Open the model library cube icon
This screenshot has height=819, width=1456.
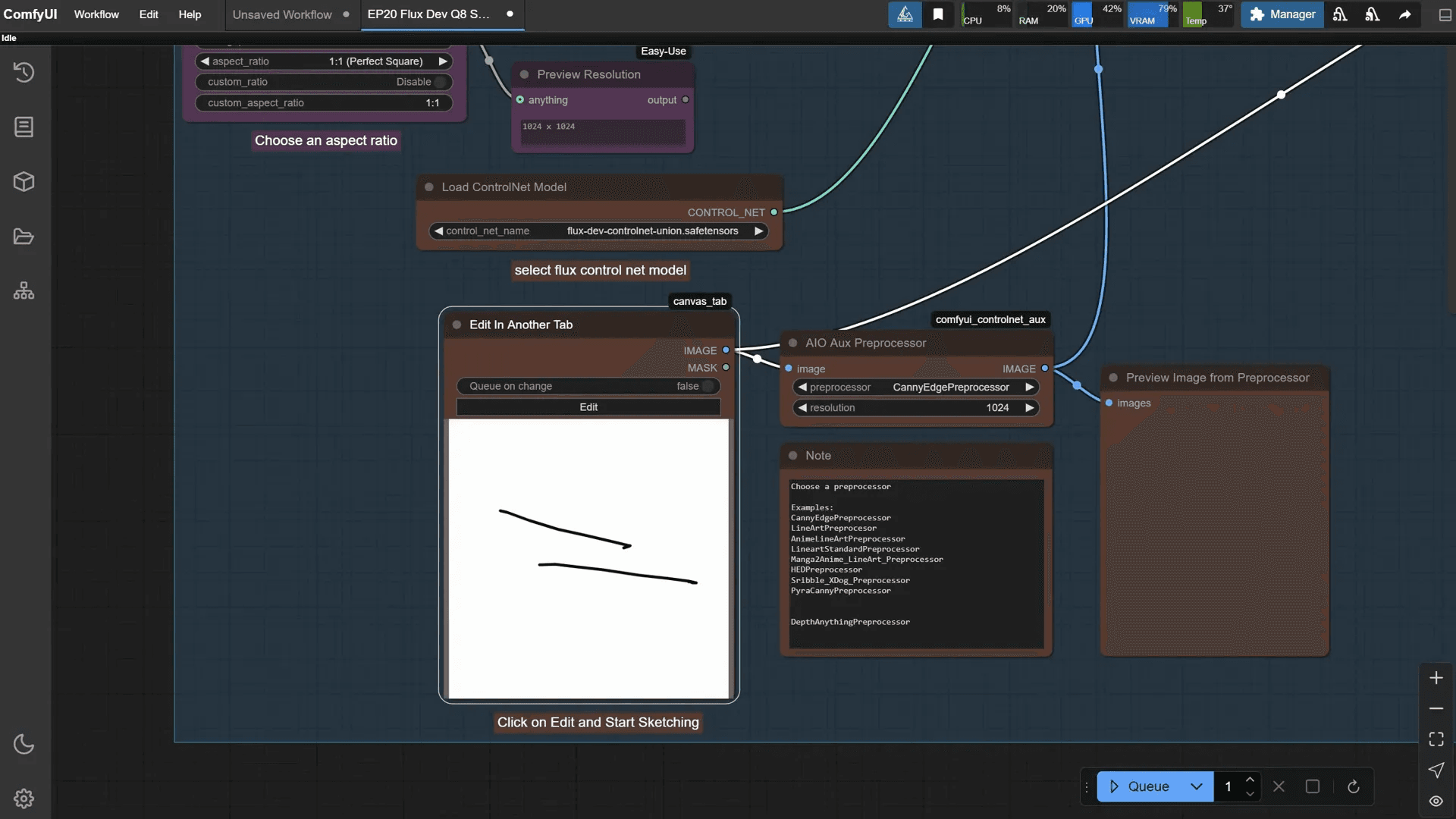(24, 182)
